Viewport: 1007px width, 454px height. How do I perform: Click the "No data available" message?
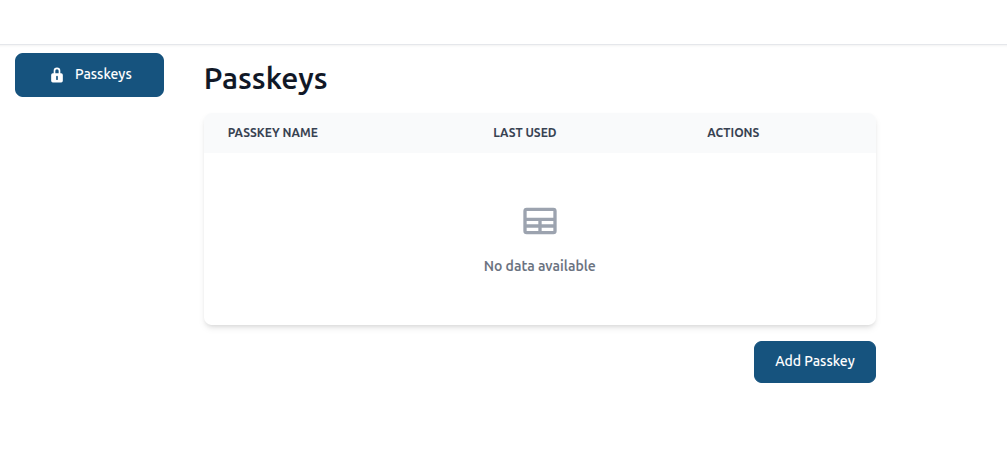click(540, 266)
